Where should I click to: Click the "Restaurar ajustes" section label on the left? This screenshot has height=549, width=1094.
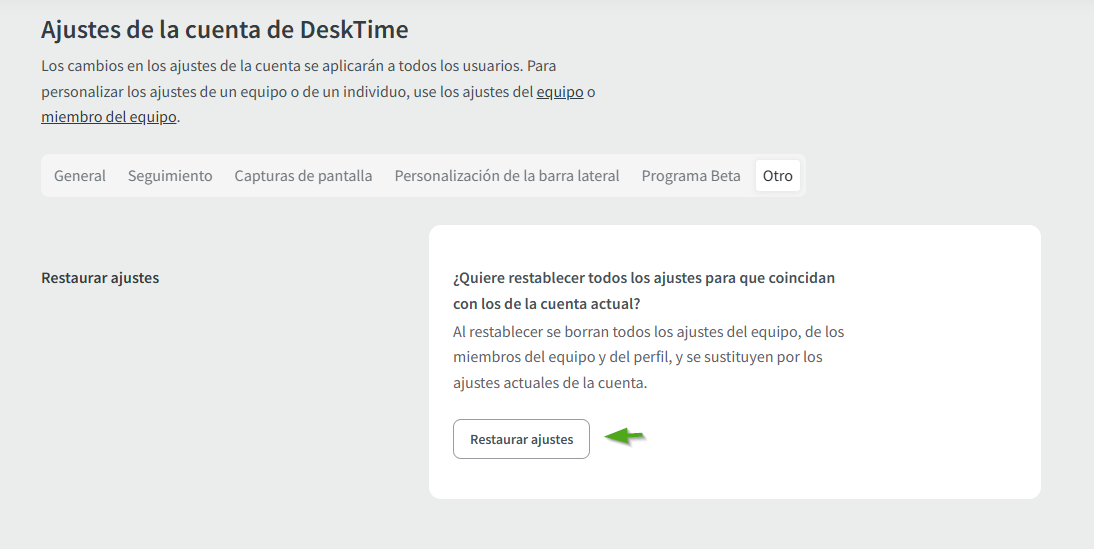(100, 278)
